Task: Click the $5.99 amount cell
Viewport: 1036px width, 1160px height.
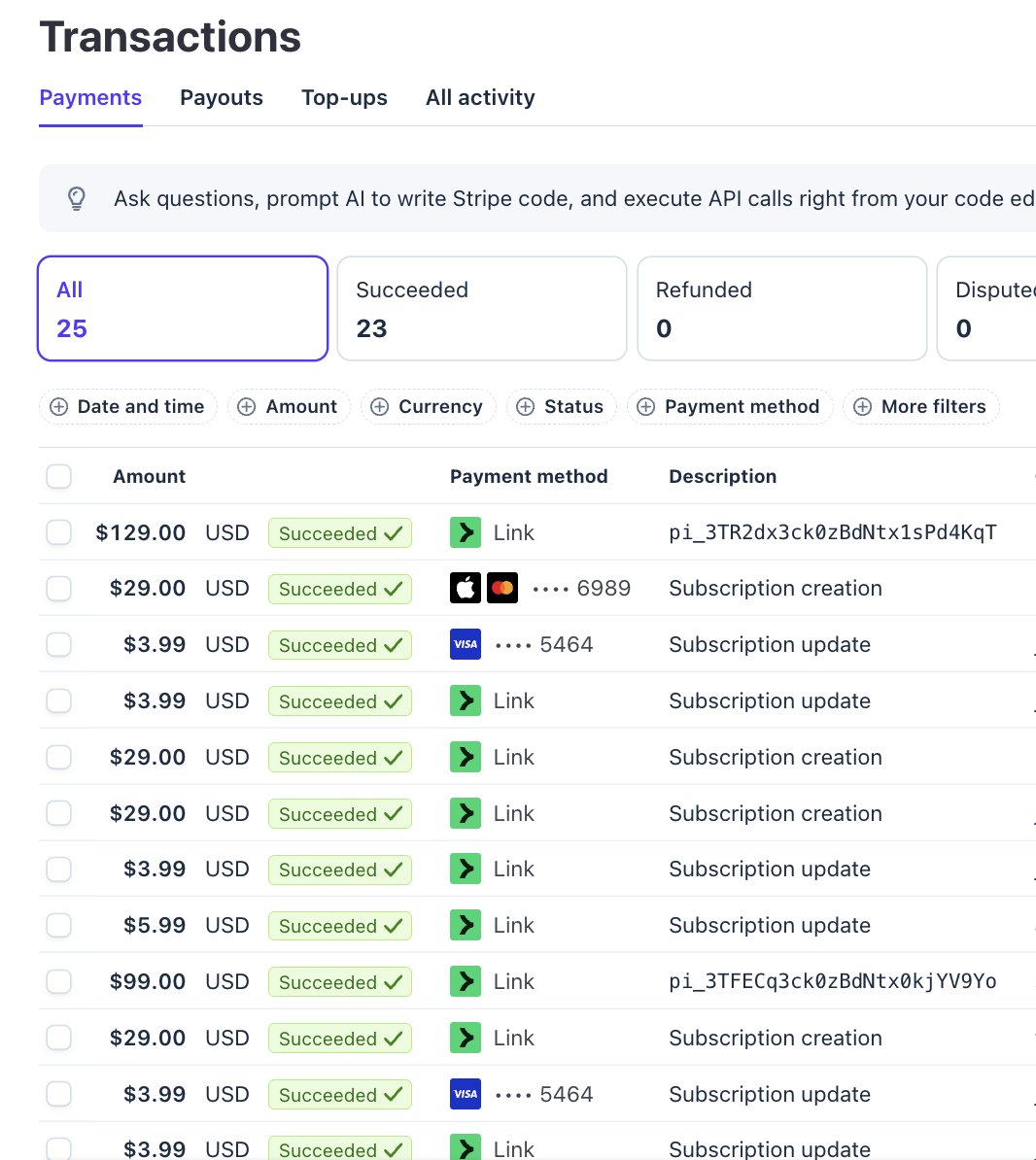Action: (154, 925)
